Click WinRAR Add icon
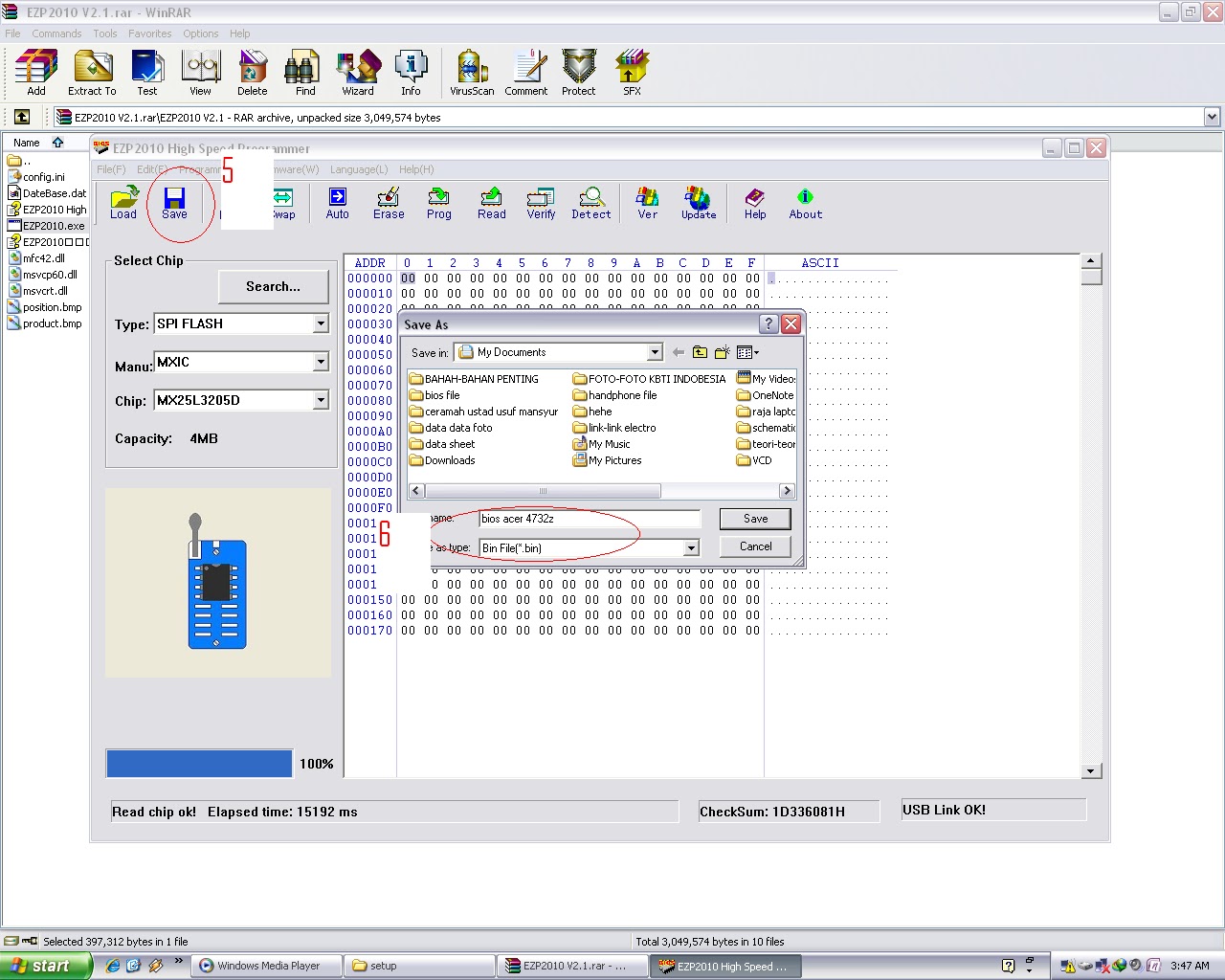 click(36, 73)
